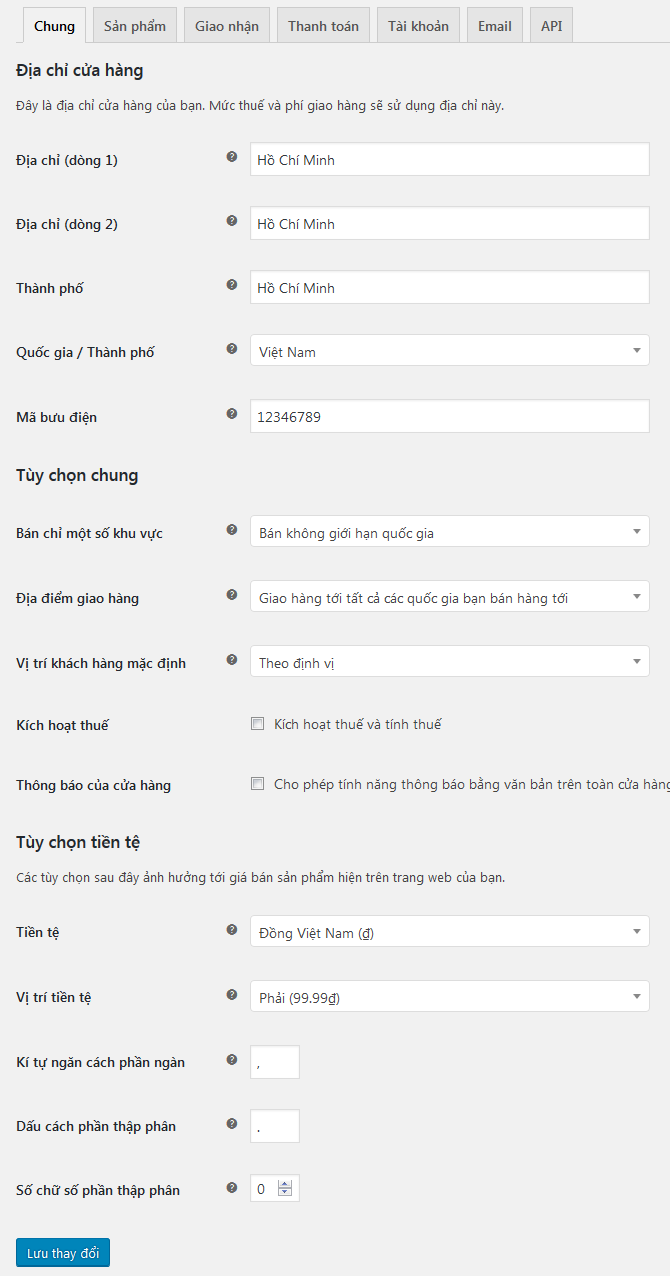Open the Tiền tệ currency dropdown
Viewport: 670px width, 1276px height.
[449, 932]
